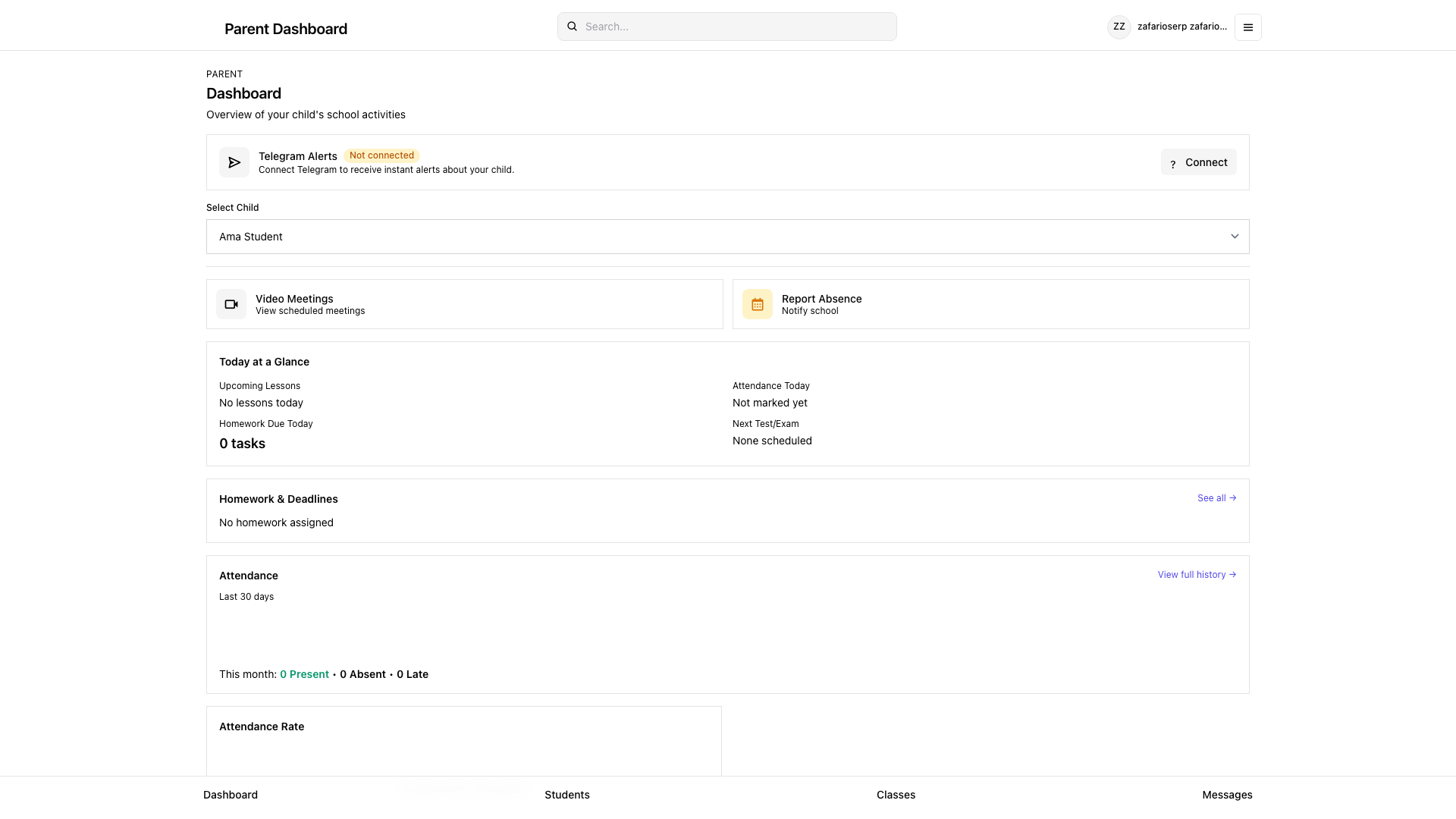Click the Parent Dashboard title
Image resolution: width=1456 pixels, height=819 pixels.
(286, 29)
